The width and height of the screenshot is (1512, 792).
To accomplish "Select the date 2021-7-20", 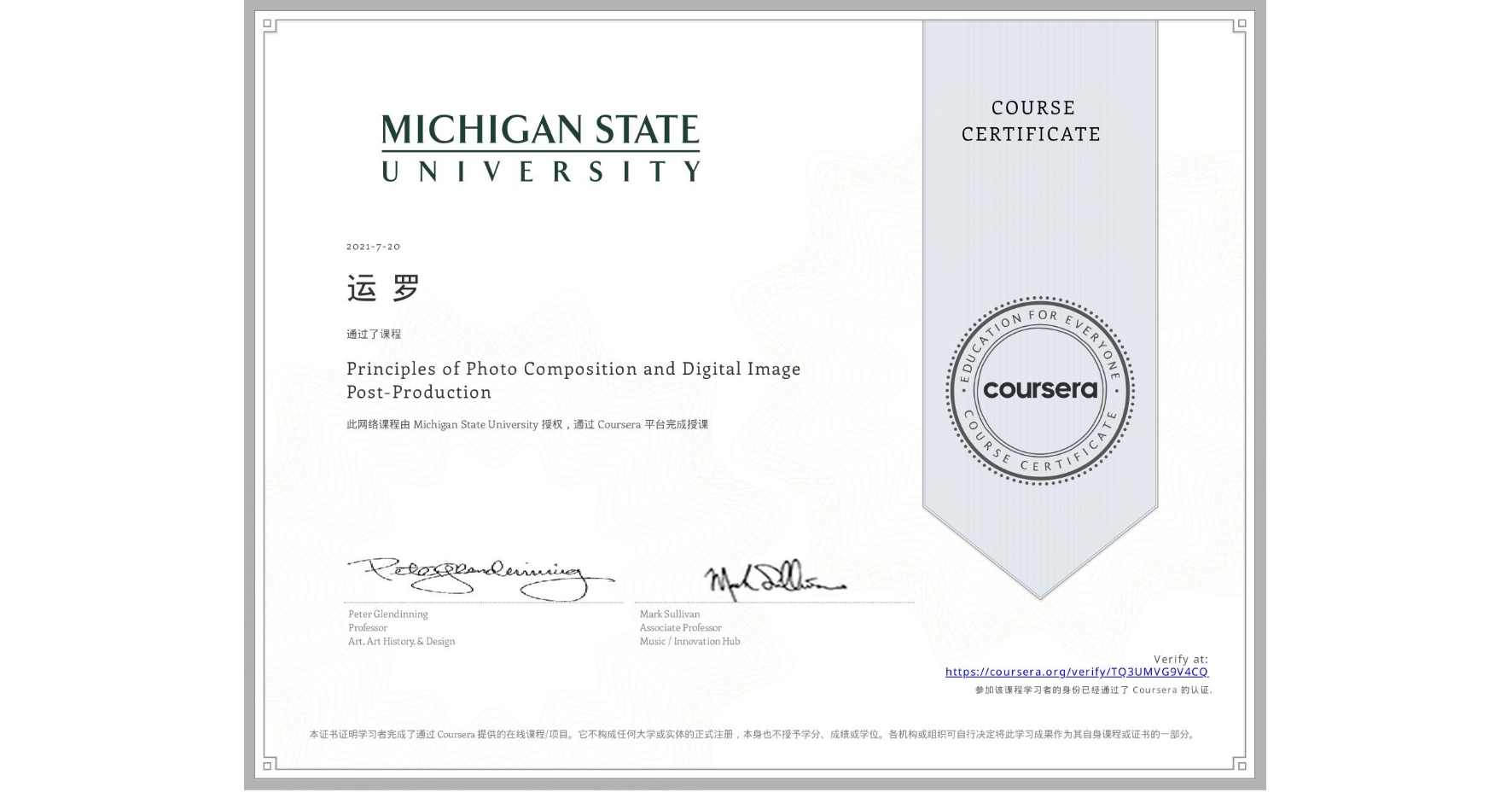I will [371, 247].
